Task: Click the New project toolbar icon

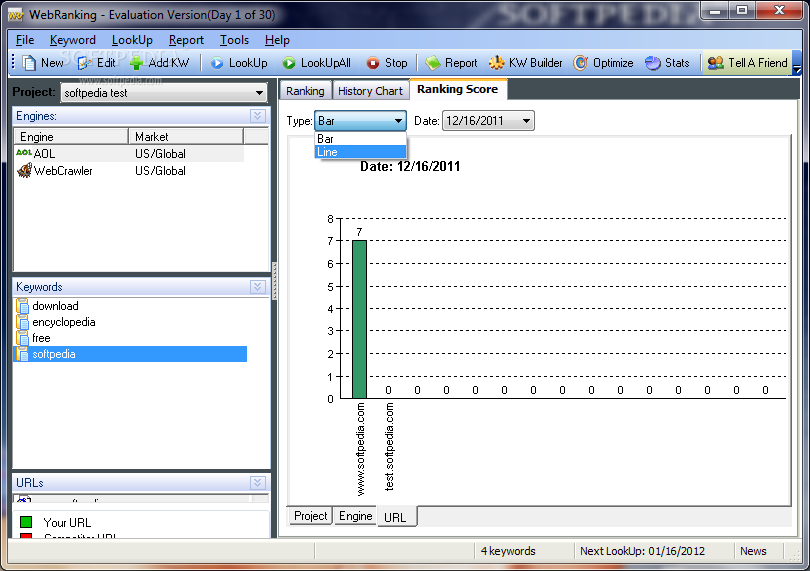Action: tap(29, 63)
